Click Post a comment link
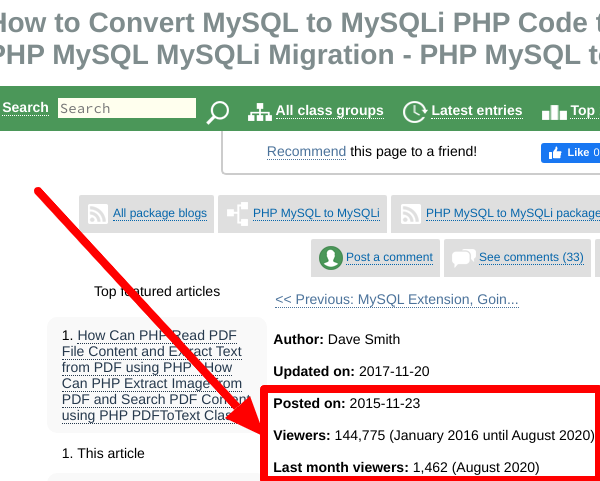This screenshot has height=481, width=600. (389, 257)
